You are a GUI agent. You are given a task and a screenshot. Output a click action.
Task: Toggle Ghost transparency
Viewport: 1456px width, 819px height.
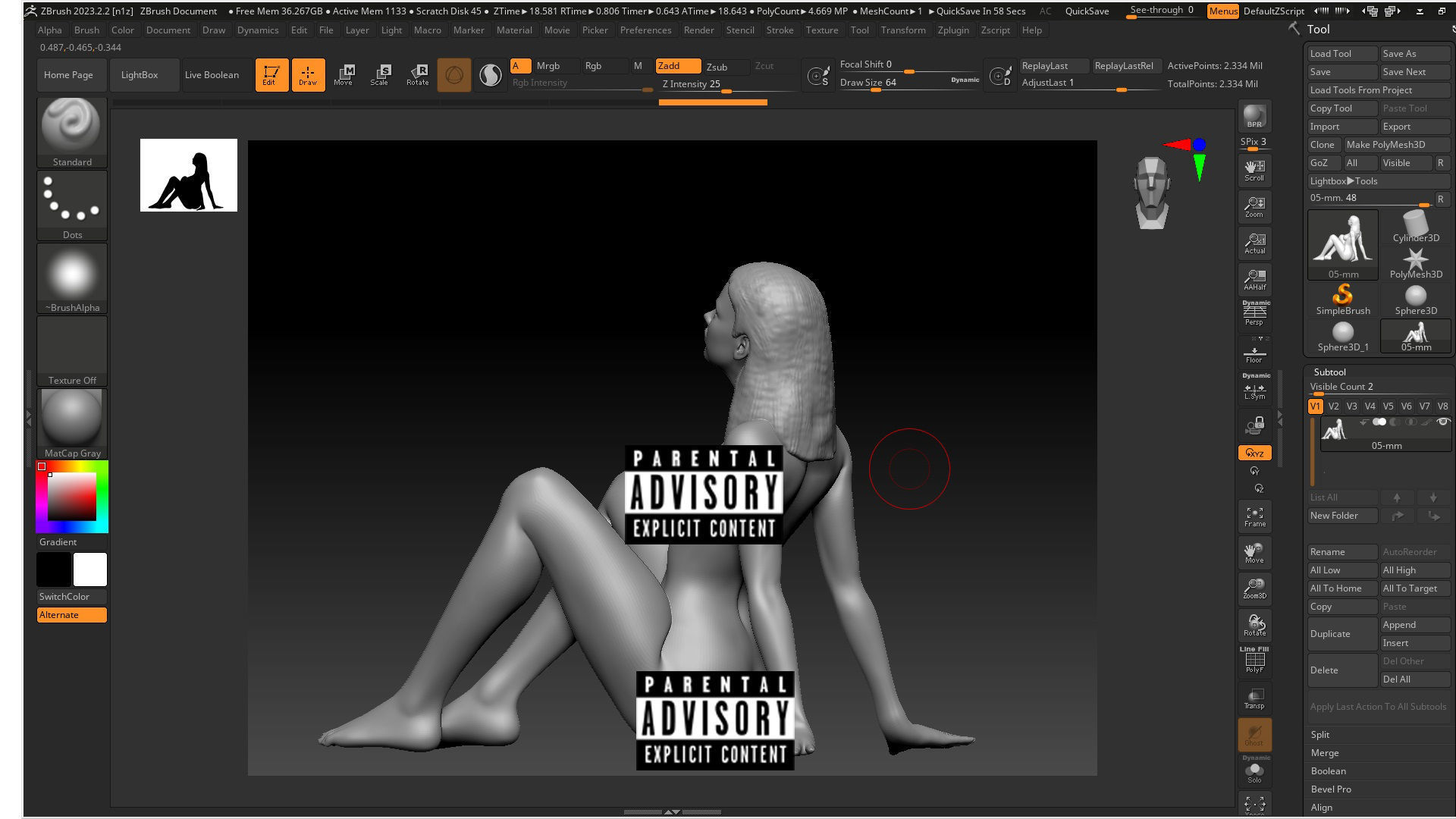tap(1254, 734)
